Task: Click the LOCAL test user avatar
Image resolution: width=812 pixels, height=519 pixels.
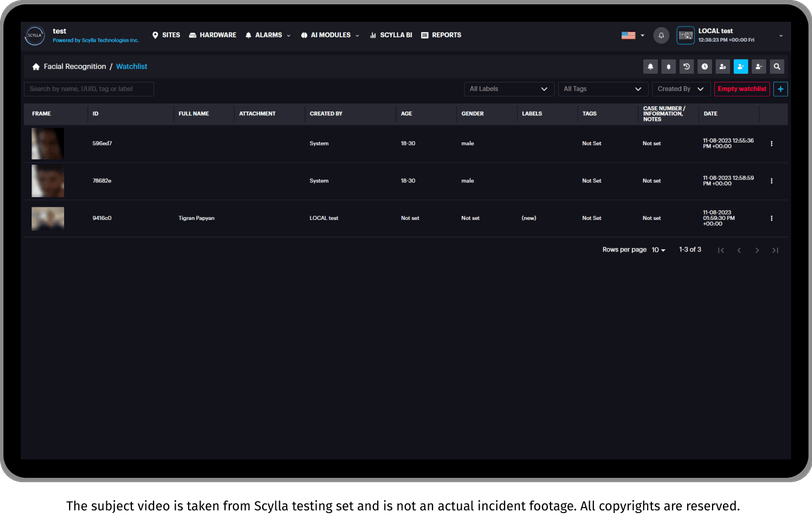Action: coord(685,35)
